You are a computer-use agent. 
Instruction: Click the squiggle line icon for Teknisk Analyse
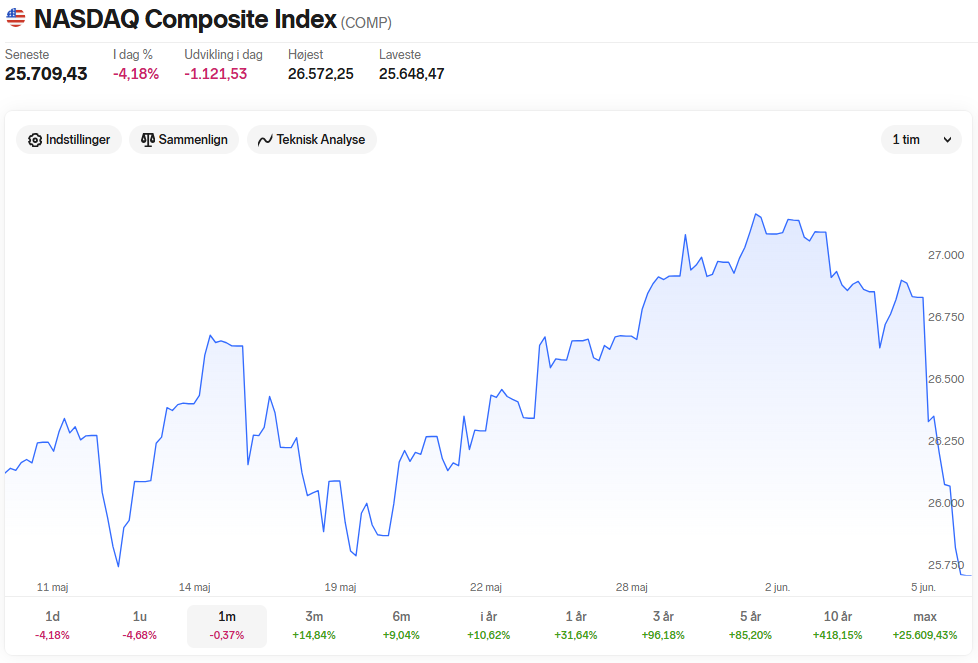point(265,140)
